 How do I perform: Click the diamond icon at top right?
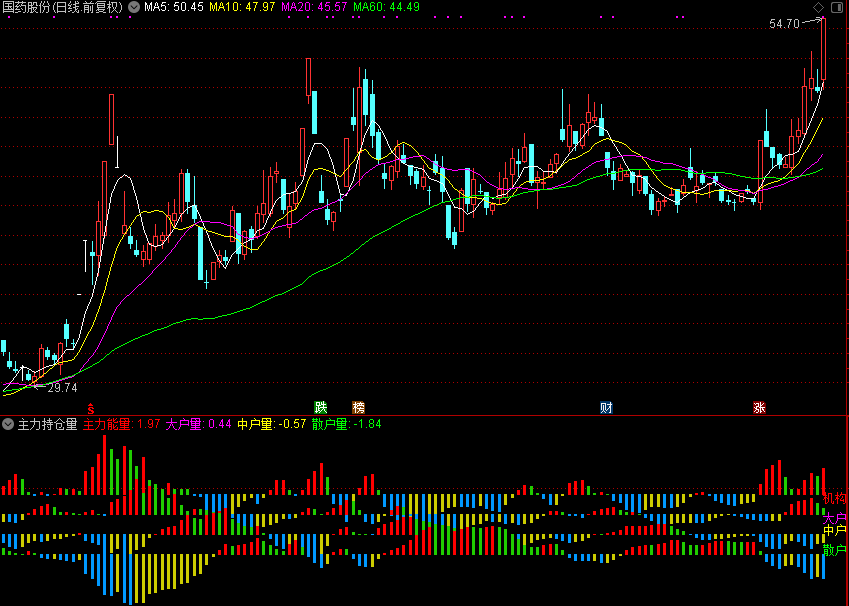click(x=818, y=8)
